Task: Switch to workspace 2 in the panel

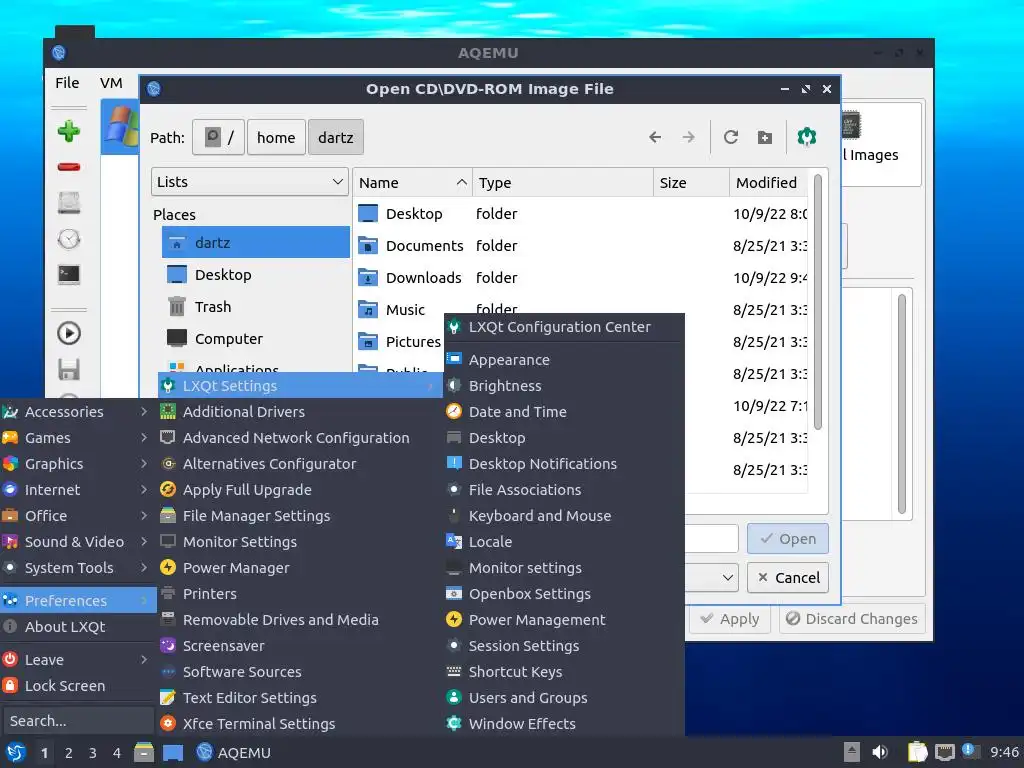Action: click(x=69, y=753)
